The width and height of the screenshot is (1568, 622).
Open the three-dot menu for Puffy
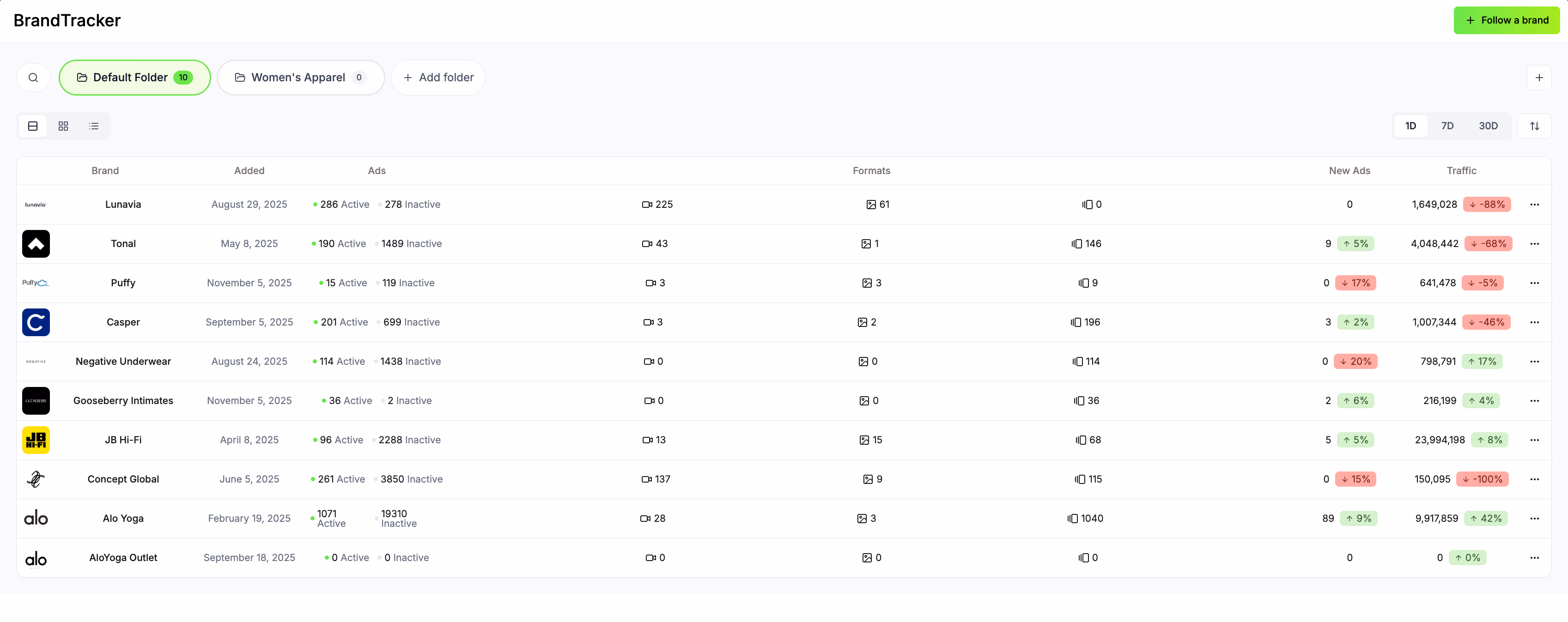[x=1535, y=283]
